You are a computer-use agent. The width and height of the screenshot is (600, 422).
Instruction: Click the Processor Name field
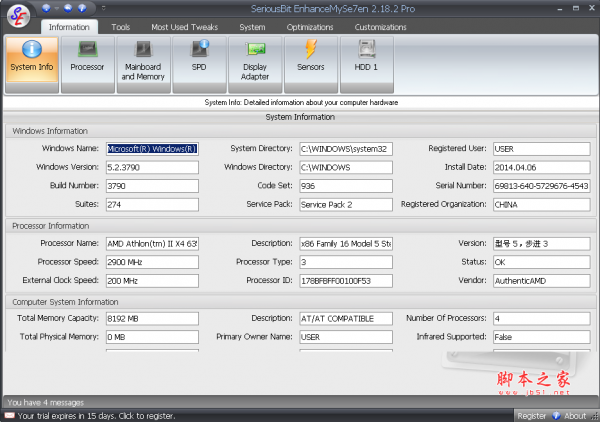(152, 244)
